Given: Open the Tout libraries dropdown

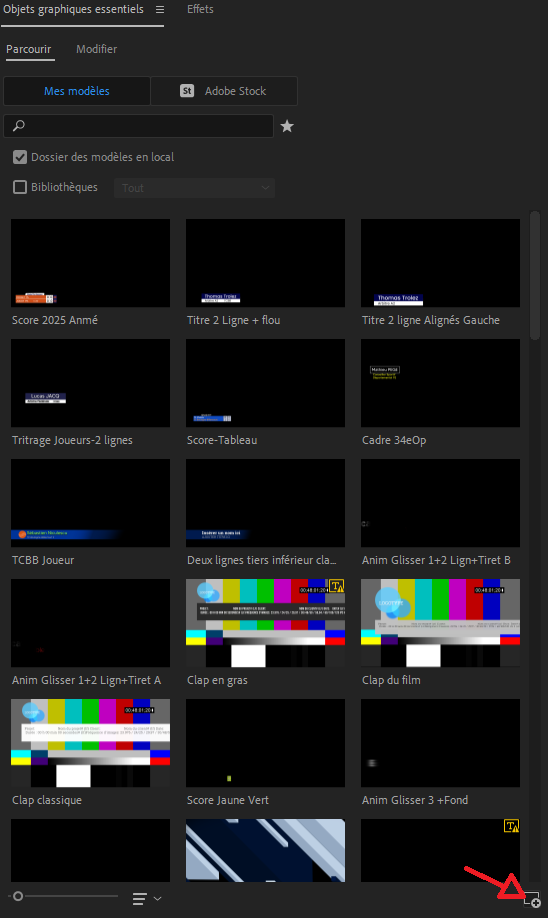Looking at the screenshot, I should click(x=194, y=188).
